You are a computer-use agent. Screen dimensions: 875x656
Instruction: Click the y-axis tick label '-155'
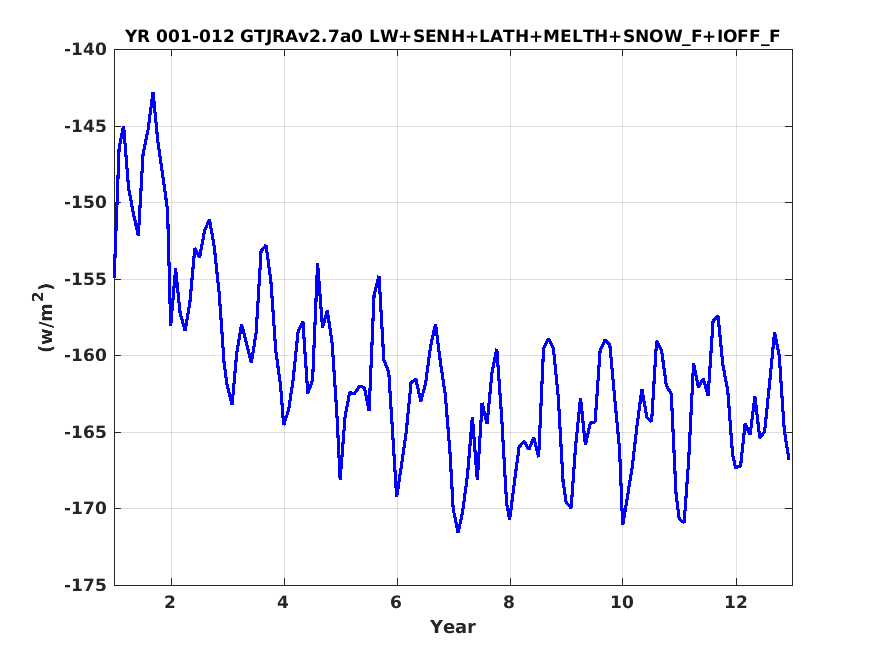[85, 279]
